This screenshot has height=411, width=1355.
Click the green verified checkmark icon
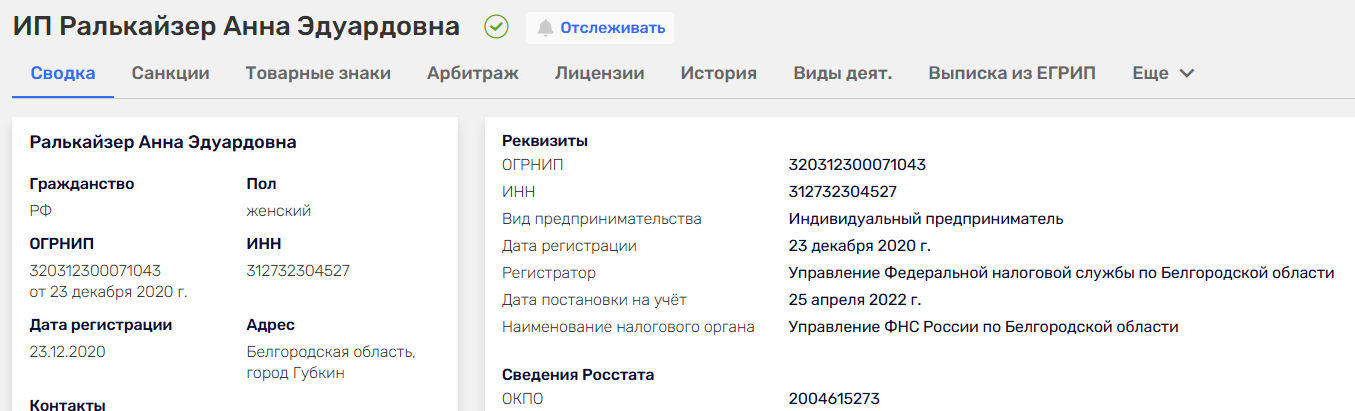[496, 27]
